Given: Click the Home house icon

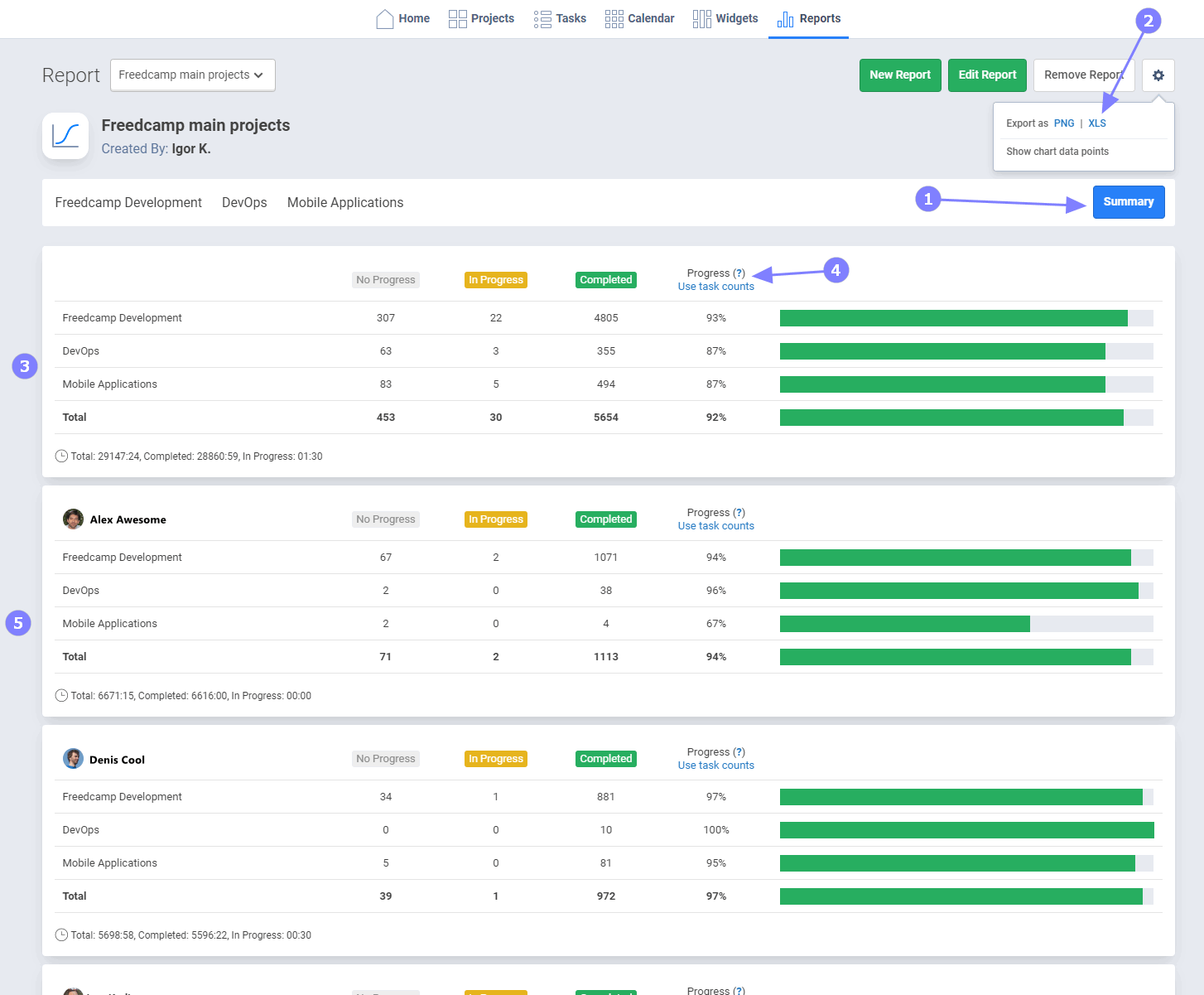Looking at the screenshot, I should pos(385,18).
